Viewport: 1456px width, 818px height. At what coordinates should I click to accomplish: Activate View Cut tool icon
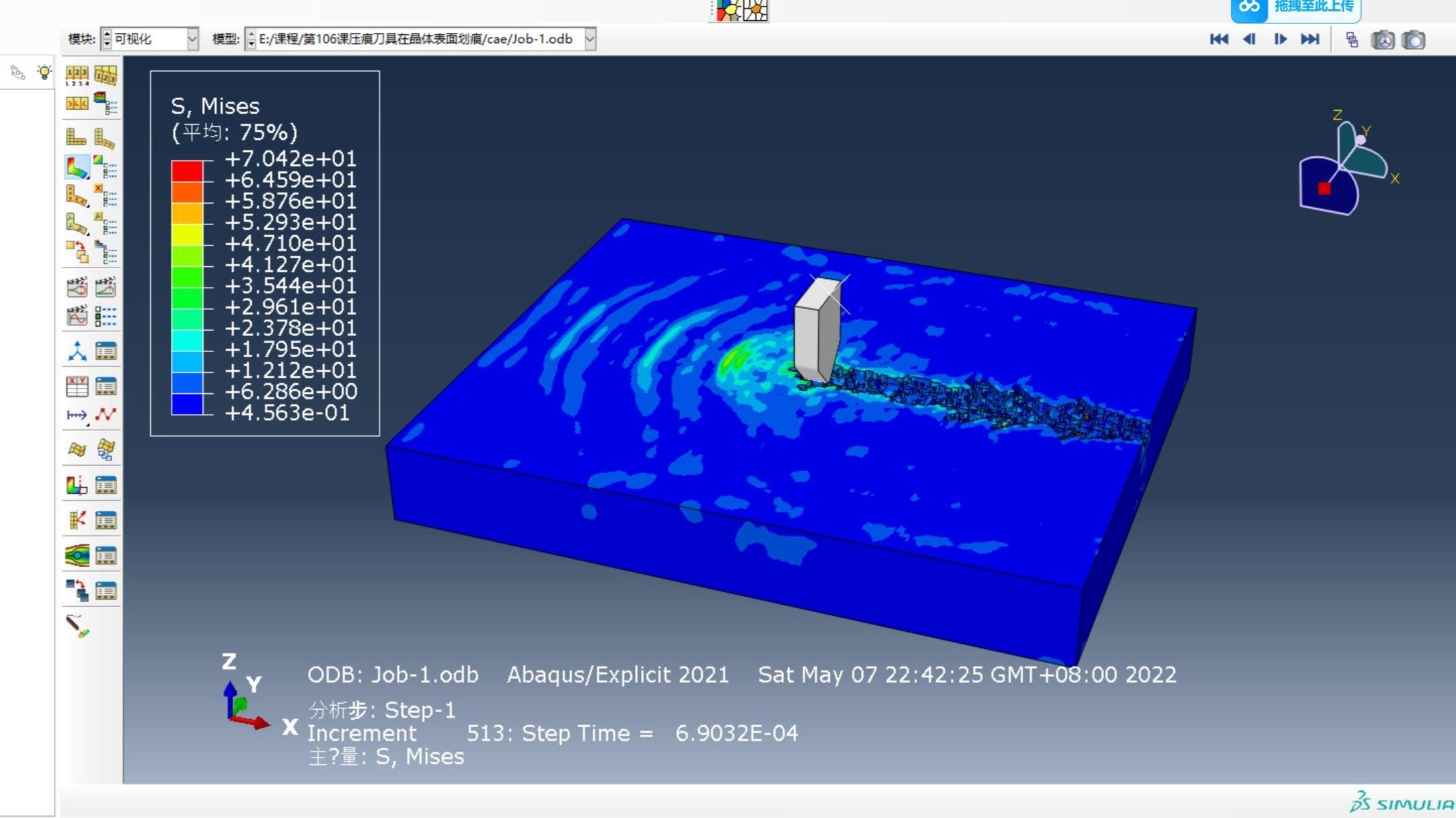pyautogui.click(x=77, y=485)
